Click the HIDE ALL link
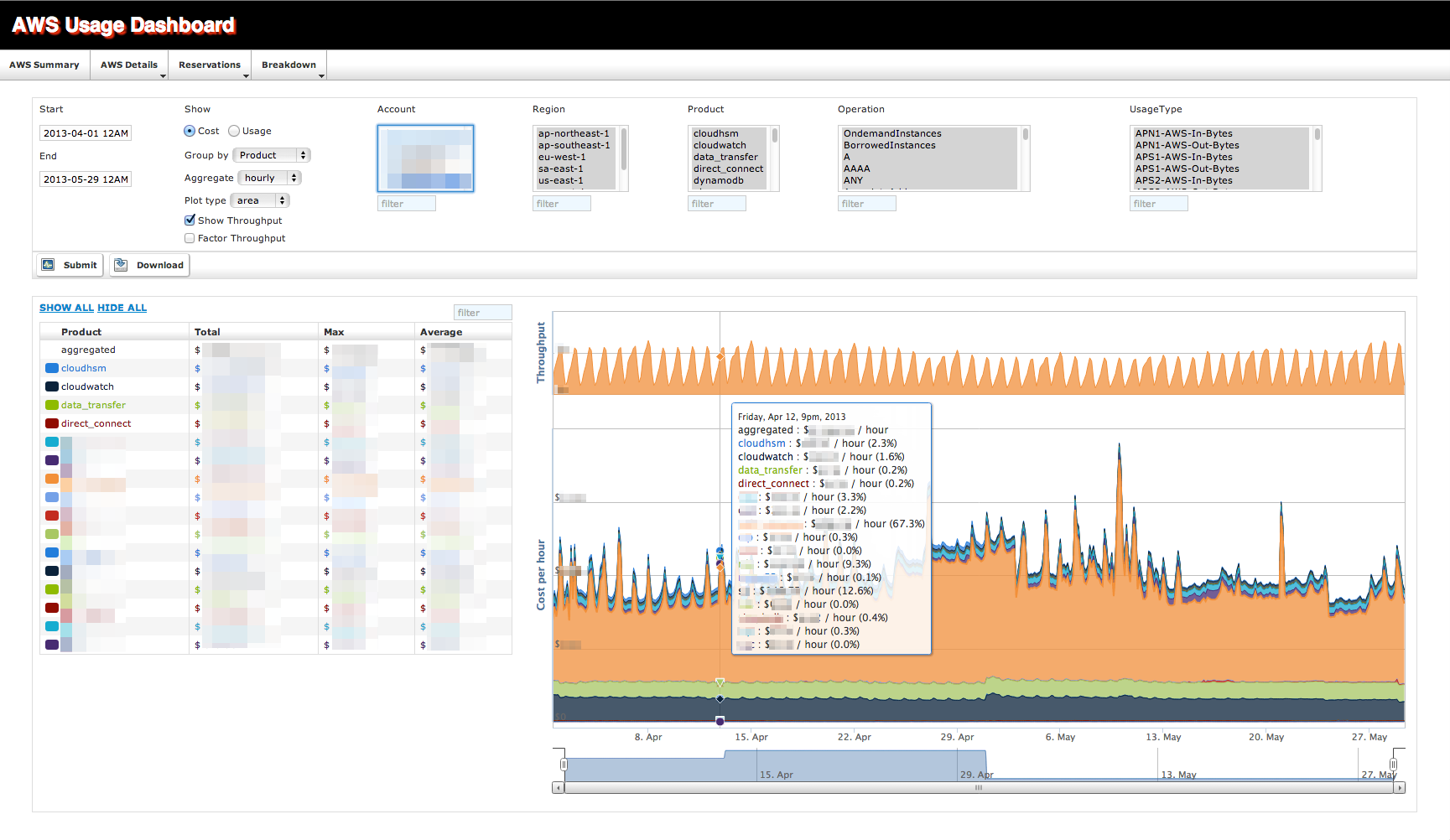 click(x=122, y=308)
